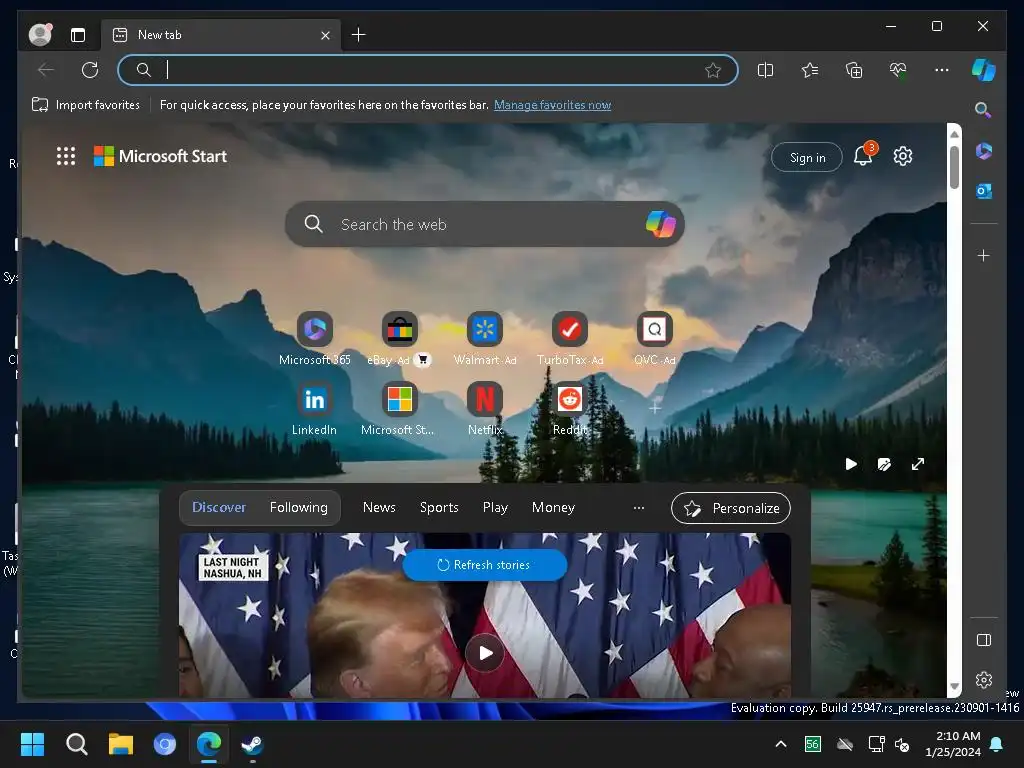Open the Favorites list

810,70
